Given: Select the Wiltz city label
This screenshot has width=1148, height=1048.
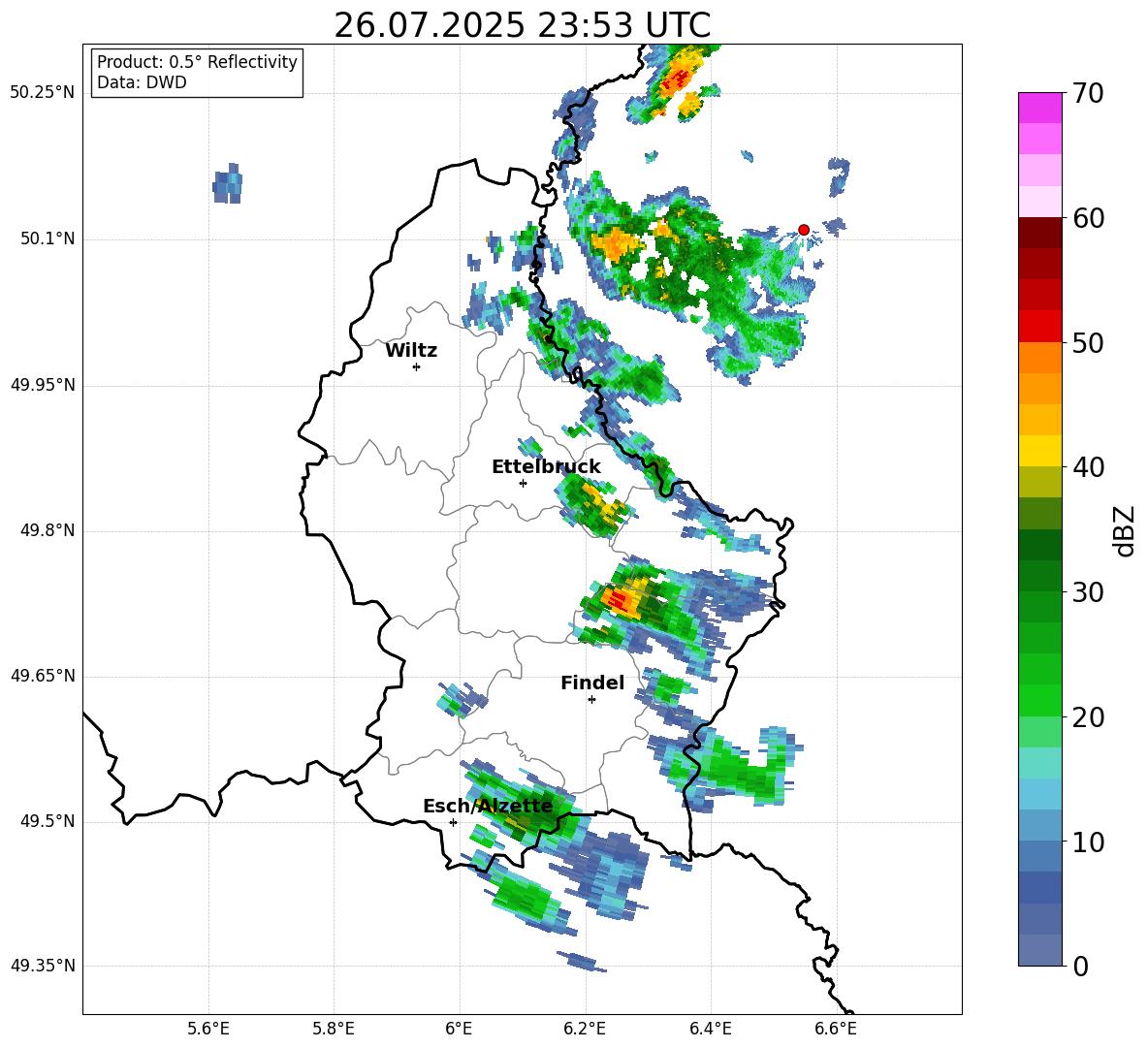Looking at the screenshot, I should click(x=411, y=351).
